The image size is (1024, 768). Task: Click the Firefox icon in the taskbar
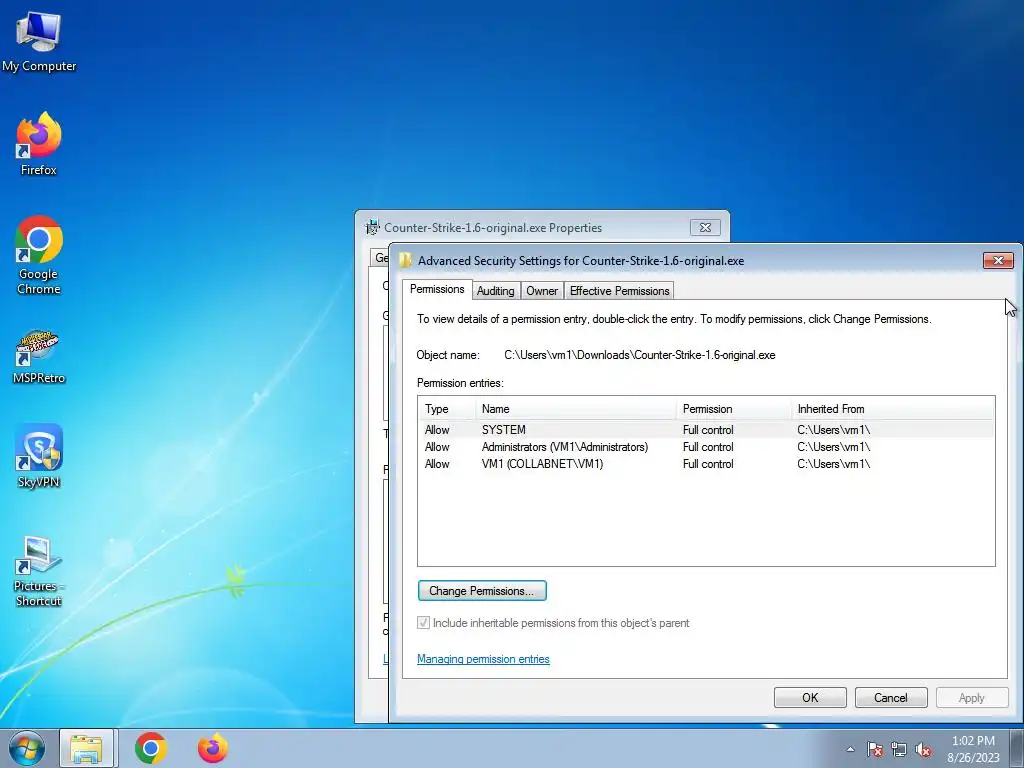click(213, 748)
